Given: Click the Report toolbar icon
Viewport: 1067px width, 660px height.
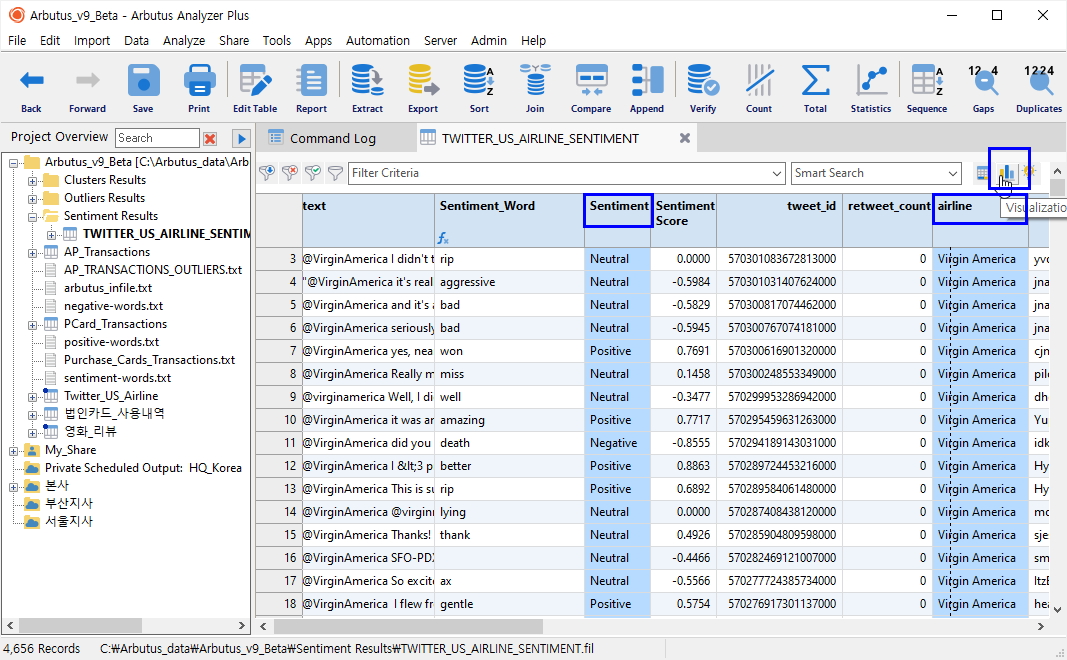Looking at the screenshot, I should coord(311,81).
